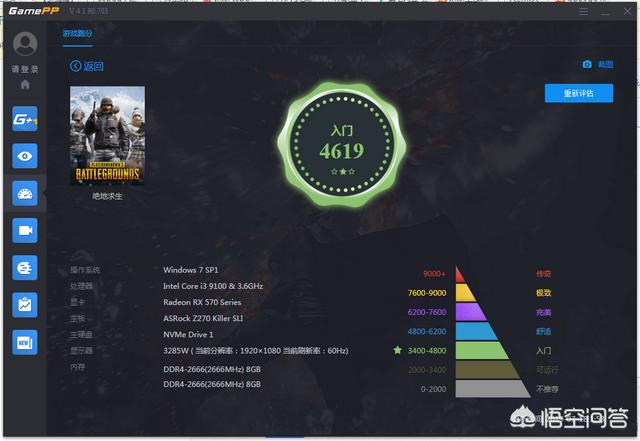Click the '4800-6200' score range text

427,331
